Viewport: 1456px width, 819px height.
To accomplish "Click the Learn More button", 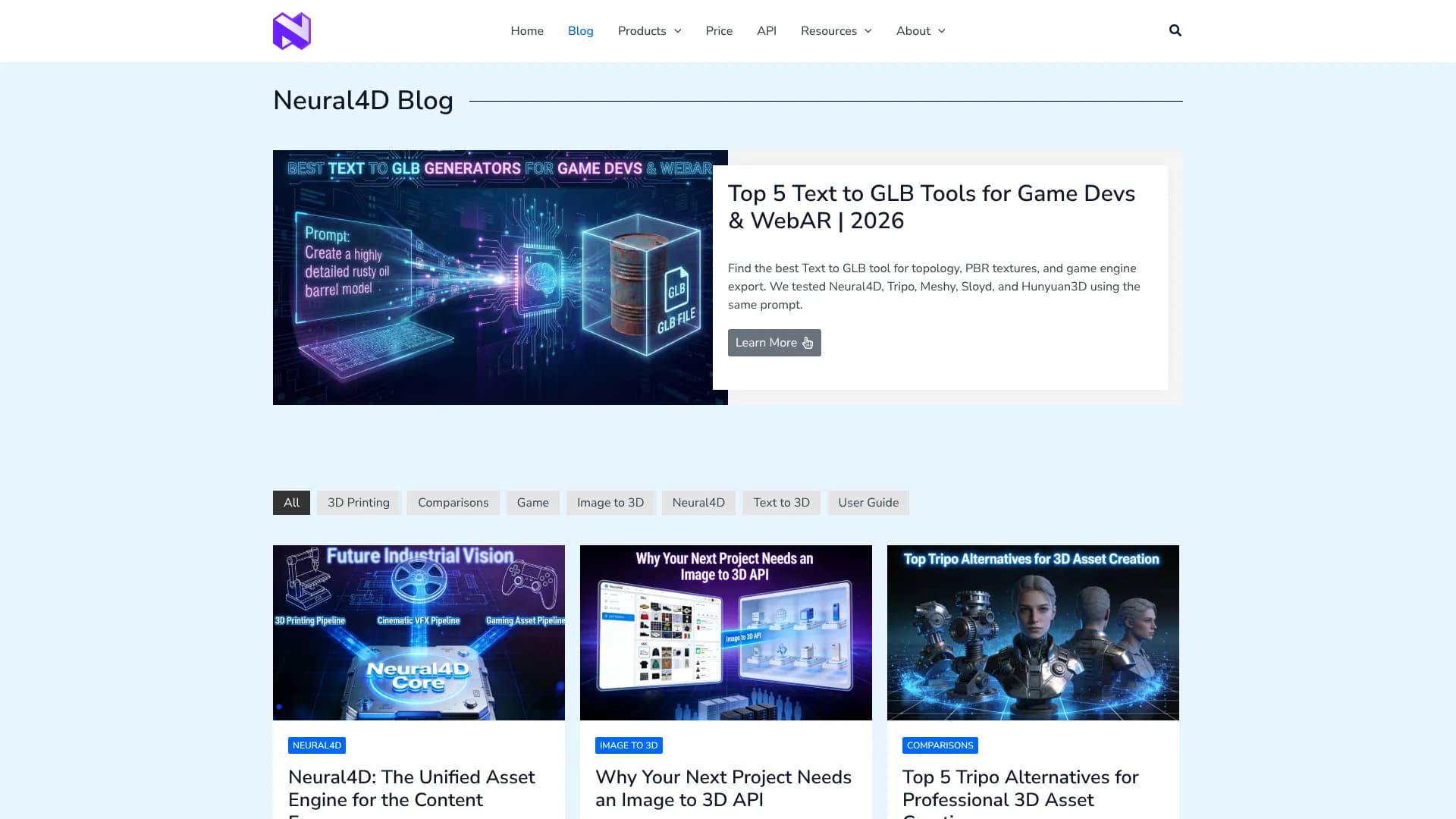I will (773, 343).
